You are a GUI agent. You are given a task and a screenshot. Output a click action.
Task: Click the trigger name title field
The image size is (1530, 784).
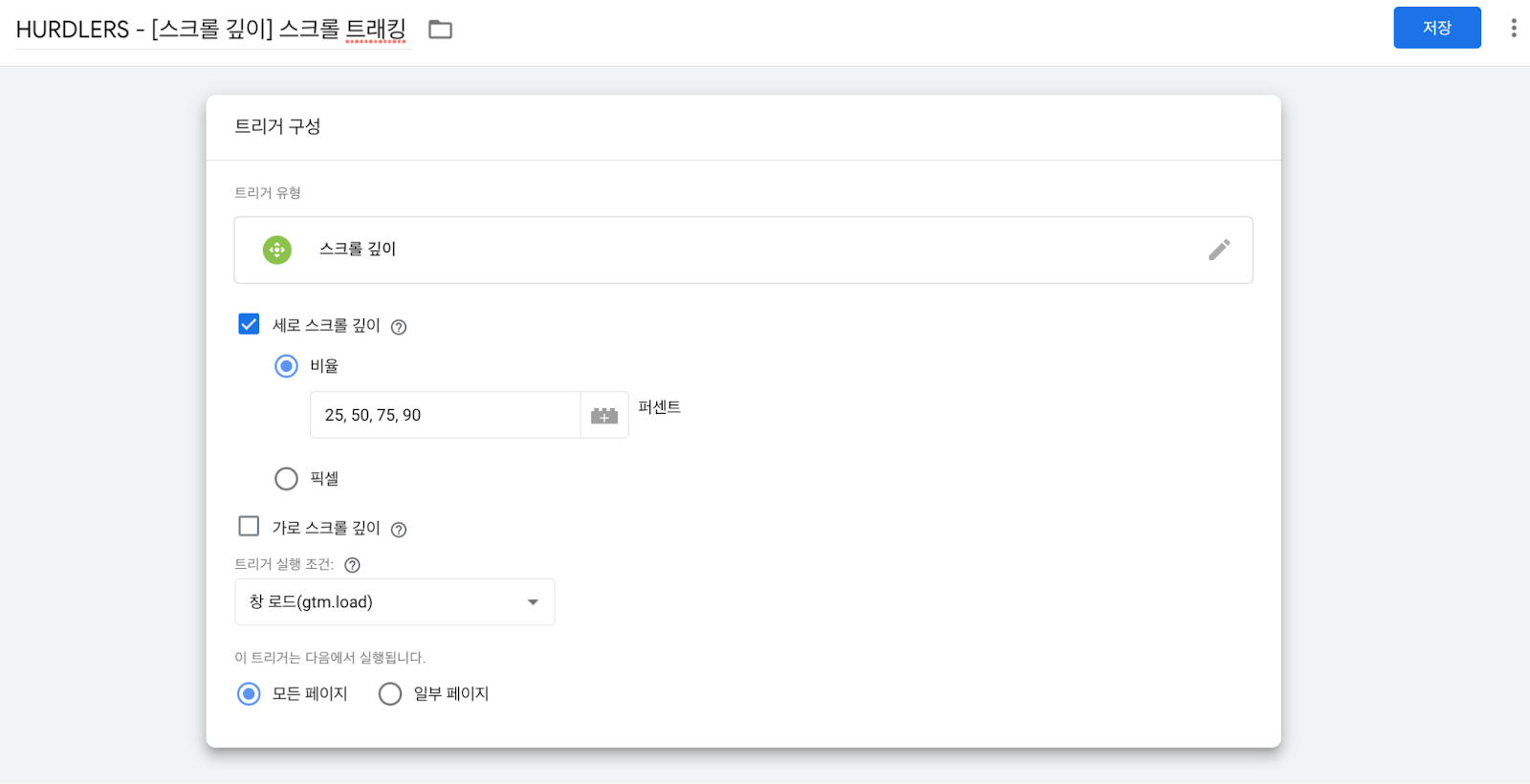(212, 30)
